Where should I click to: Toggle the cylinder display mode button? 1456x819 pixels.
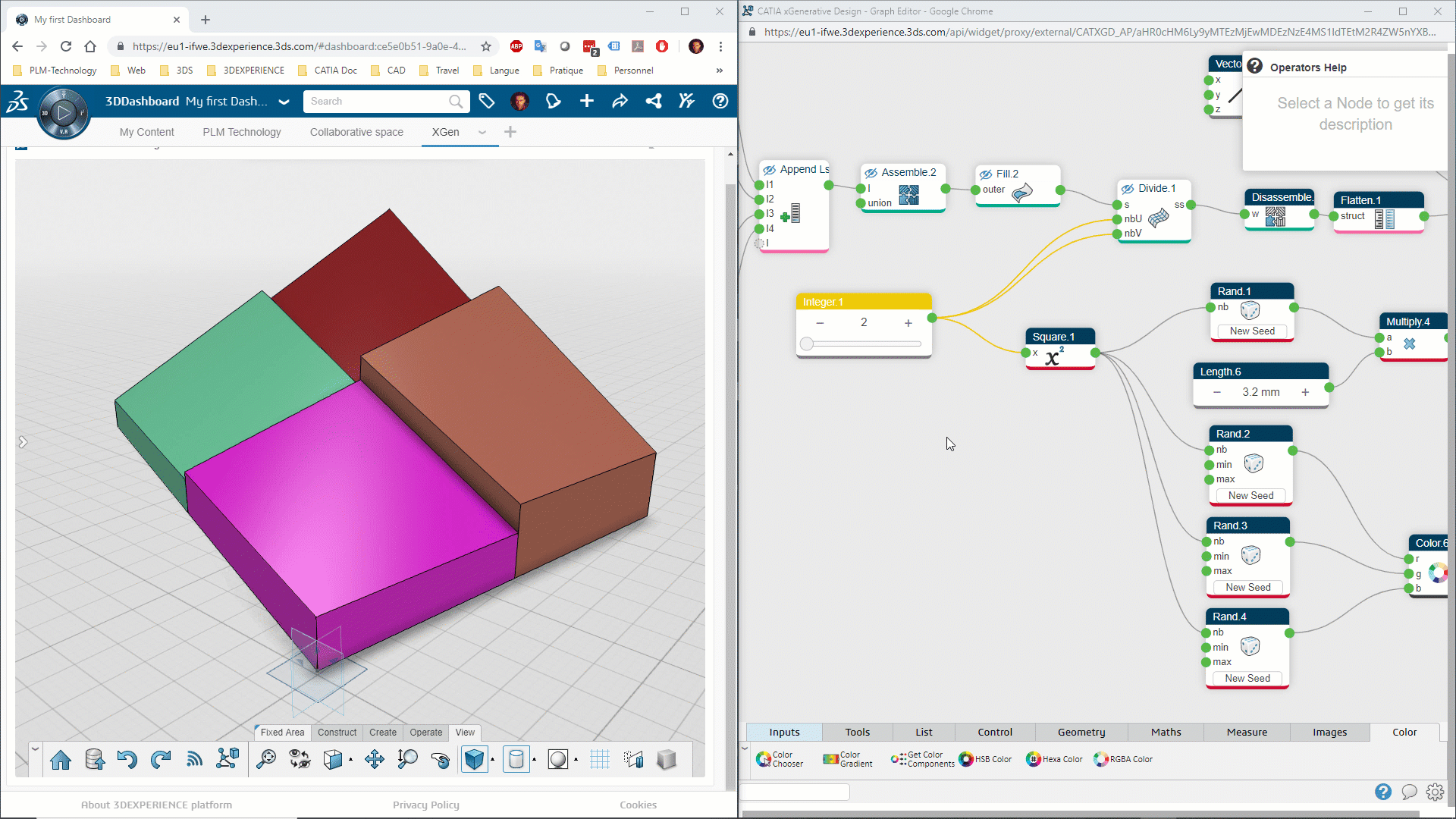coord(516,759)
